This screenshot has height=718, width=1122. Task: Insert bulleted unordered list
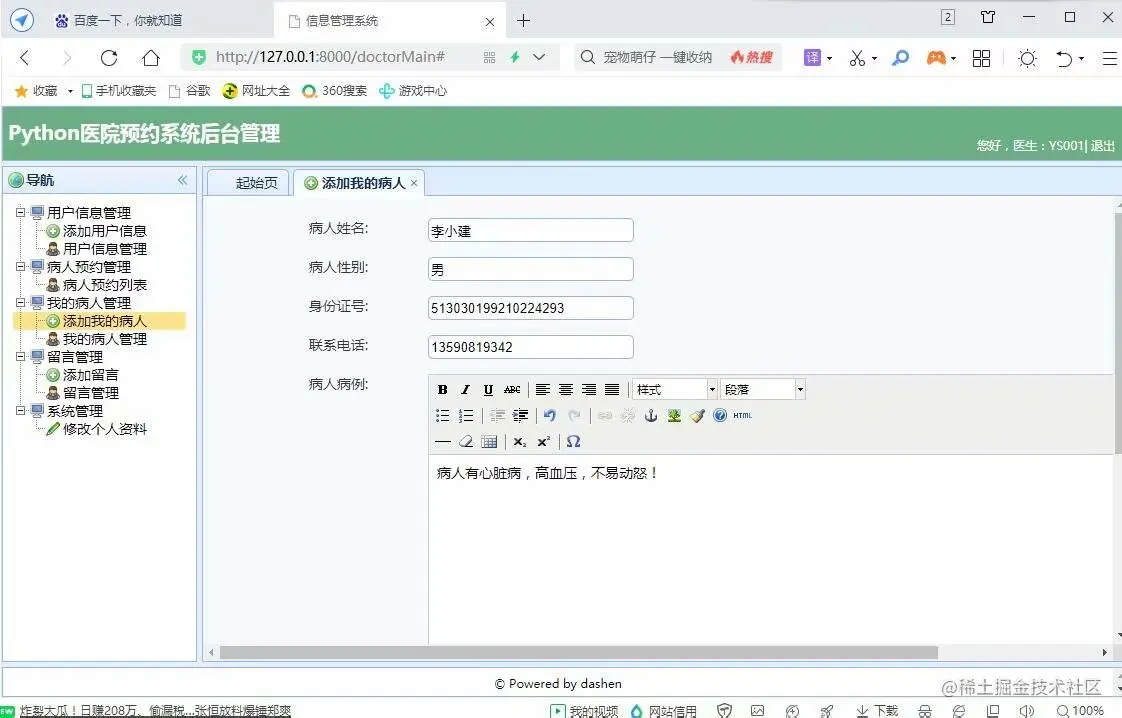click(442, 415)
